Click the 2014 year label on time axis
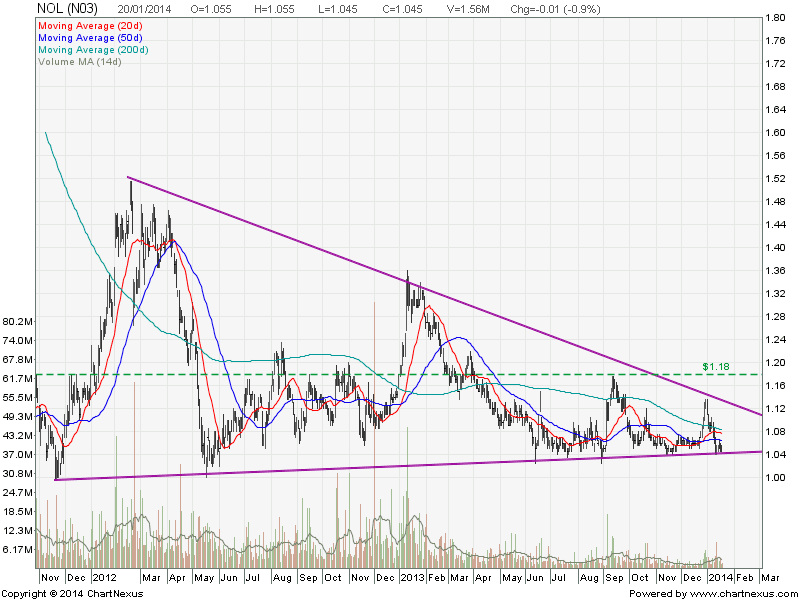The height and width of the screenshot is (600, 800). (x=721, y=578)
